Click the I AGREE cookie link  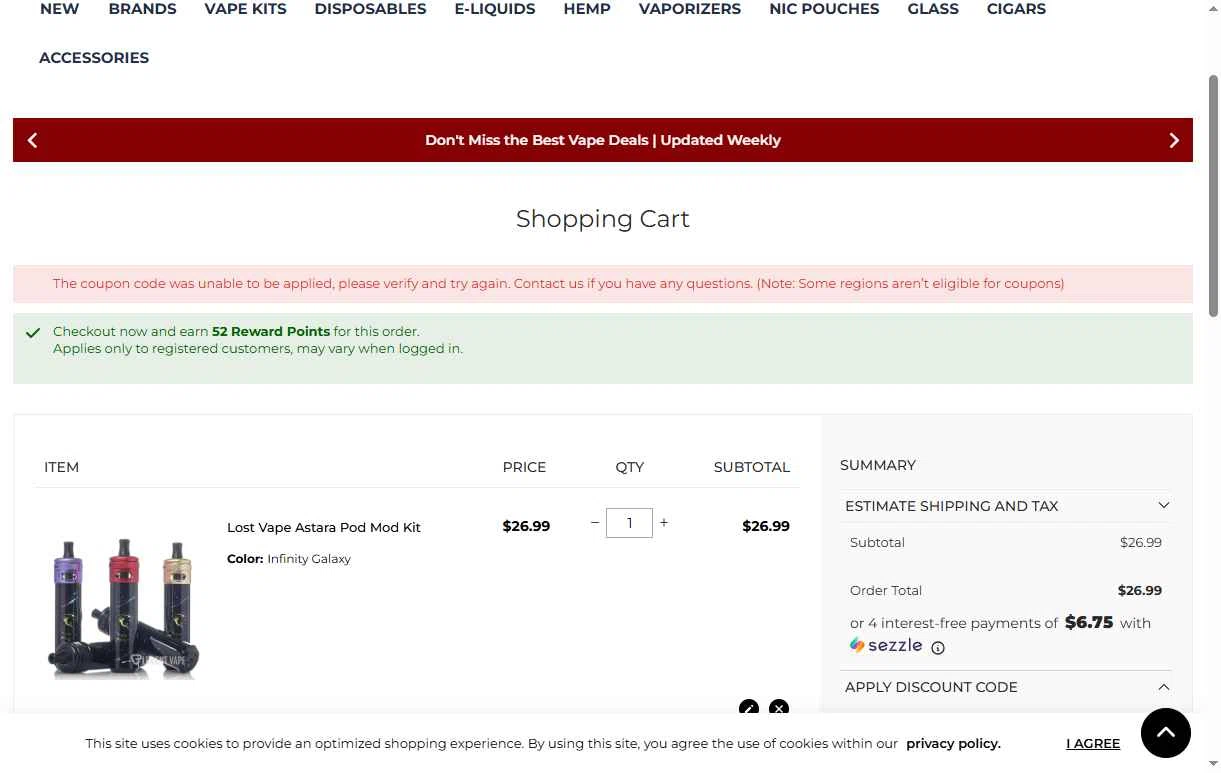pos(1093,743)
